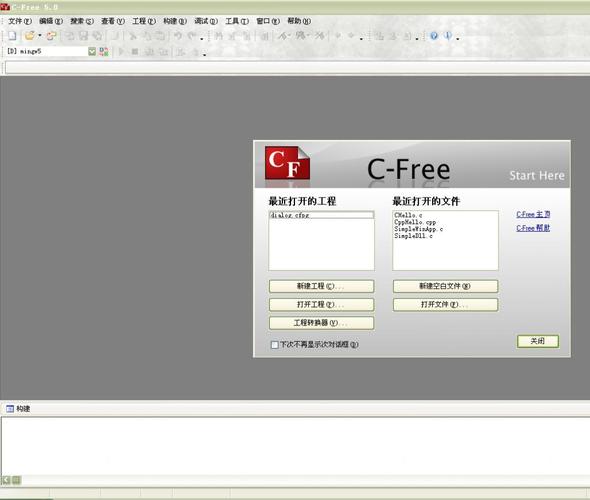Click the blue question mark help icon
Viewport: 590px width, 500px height.
[434, 36]
